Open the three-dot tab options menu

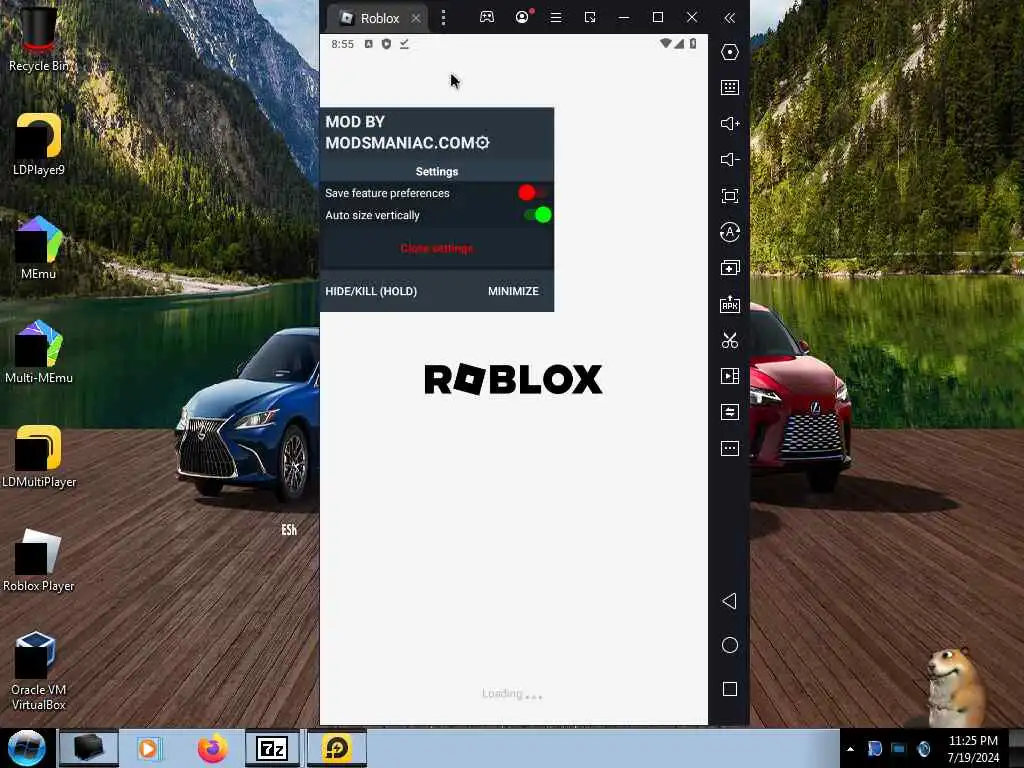443,18
